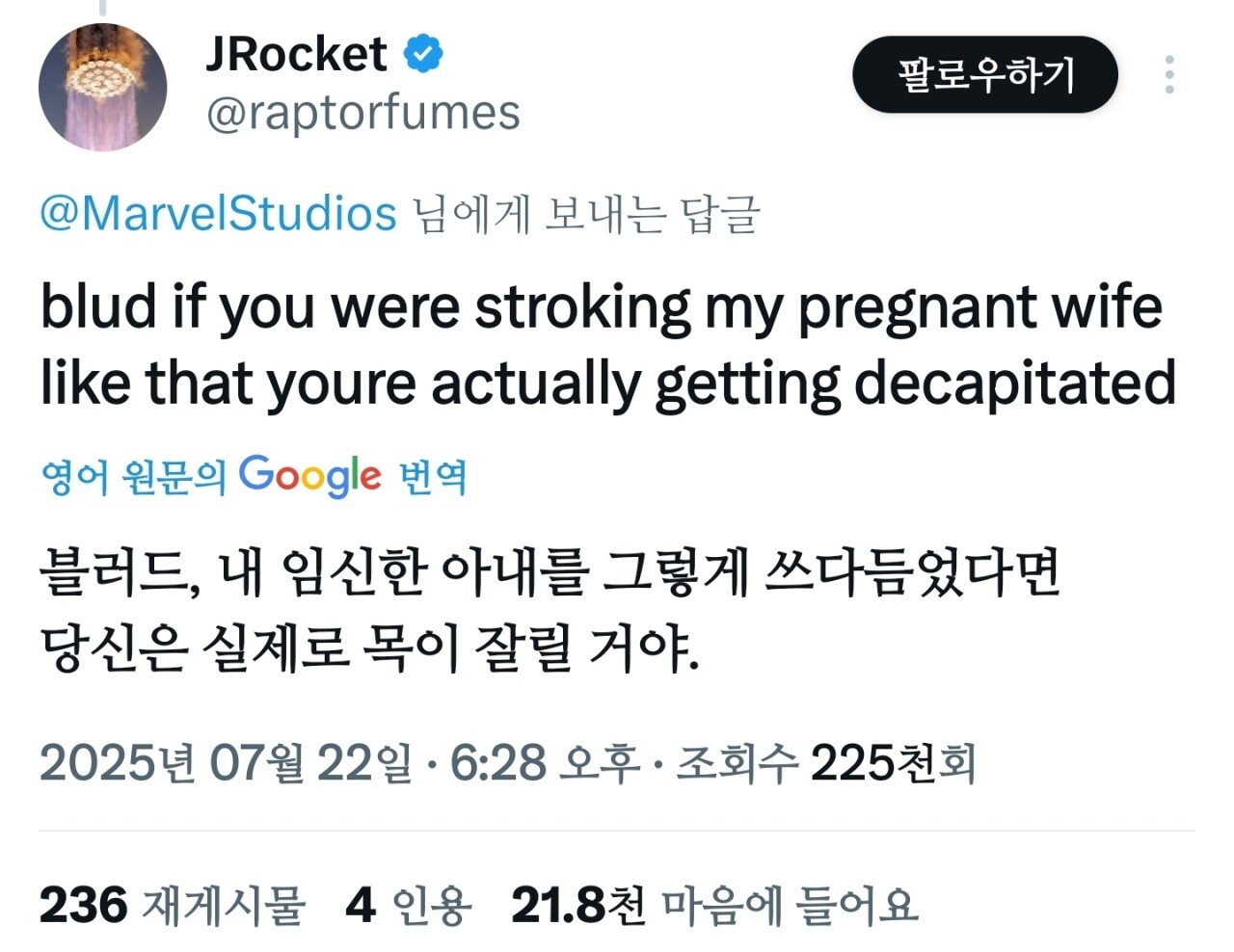Follow the account with 팔로우하기 button
Screen dimensions: 1234x952
pos(985,74)
